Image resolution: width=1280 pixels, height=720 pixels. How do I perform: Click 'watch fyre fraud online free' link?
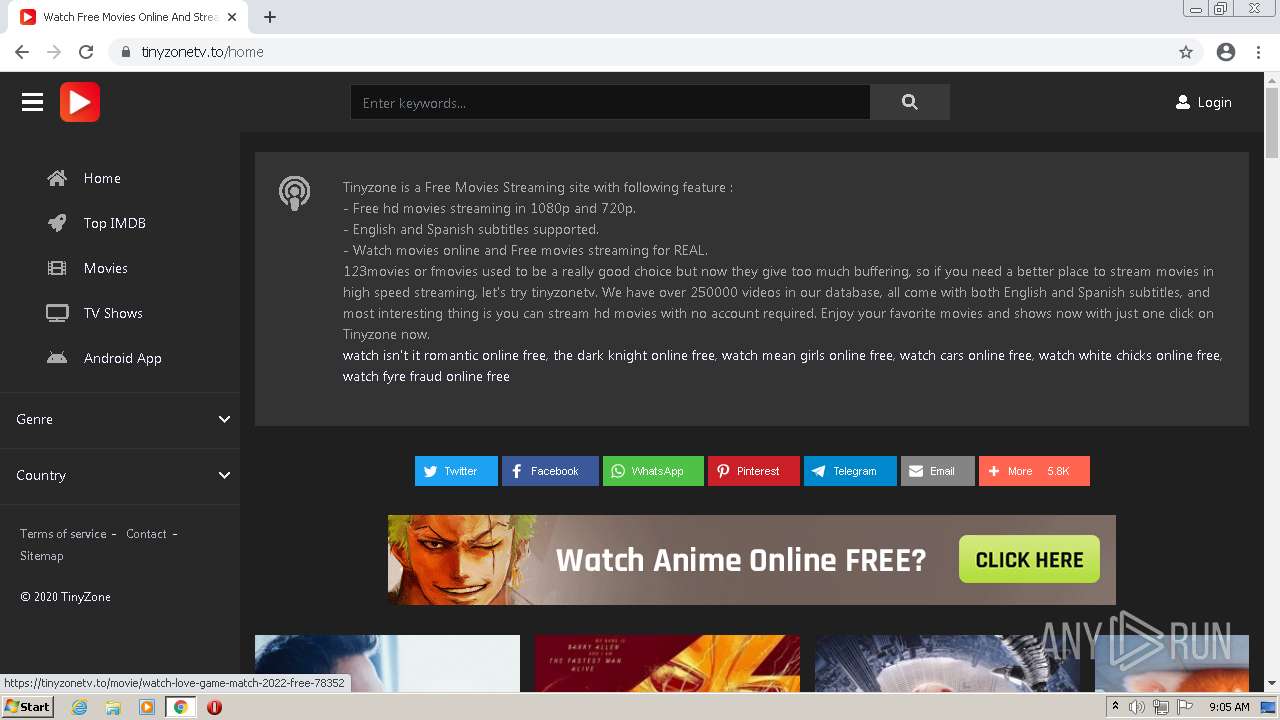pyautogui.click(x=426, y=376)
